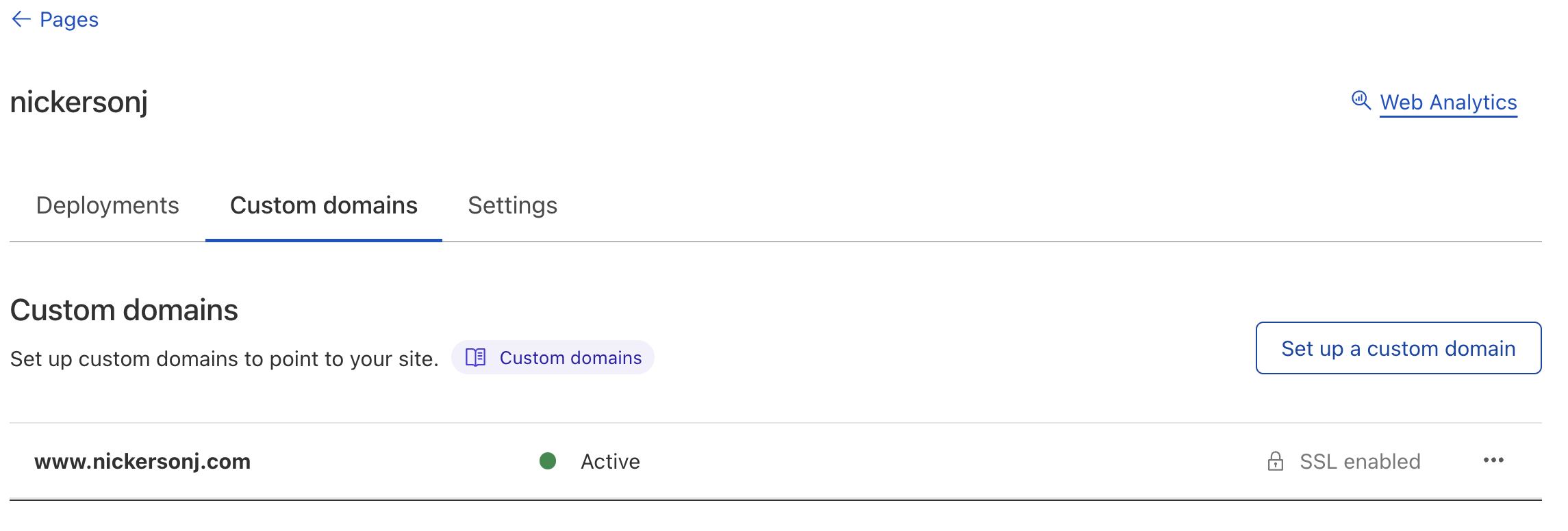Click the Custom domains section heading

pos(124,309)
